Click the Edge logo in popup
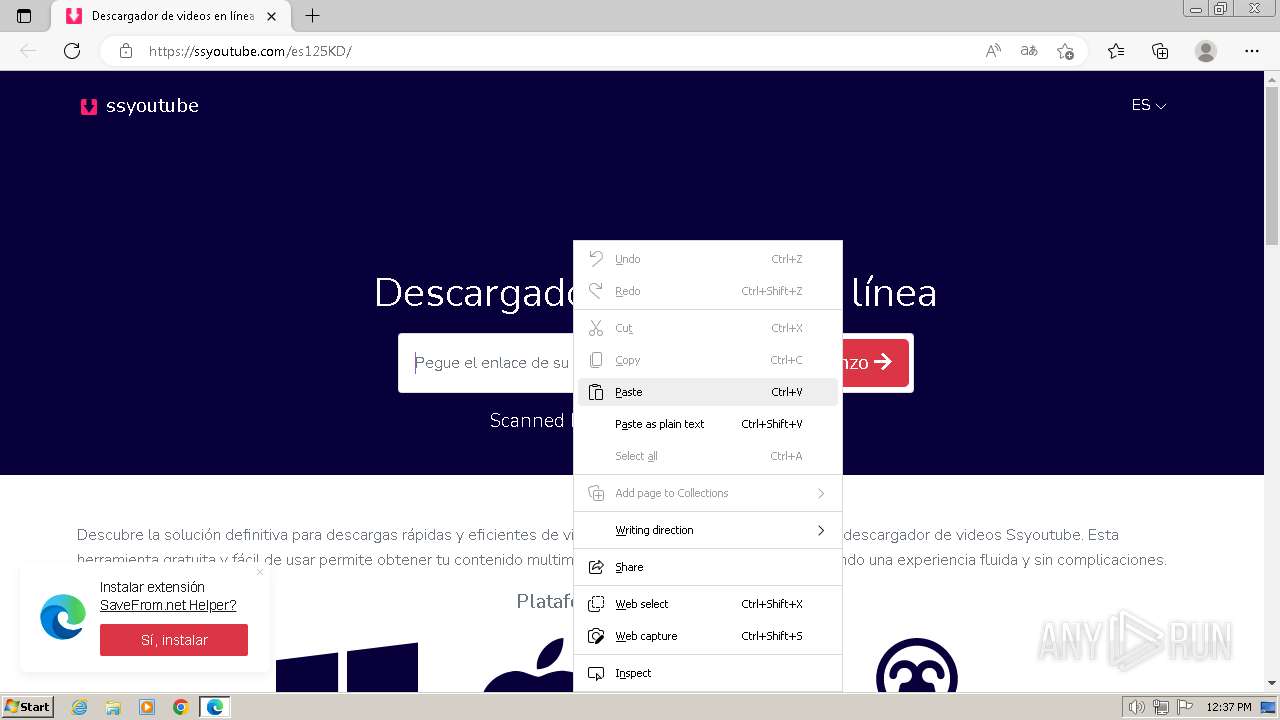The width and height of the screenshot is (1280, 720). (63, 616)
